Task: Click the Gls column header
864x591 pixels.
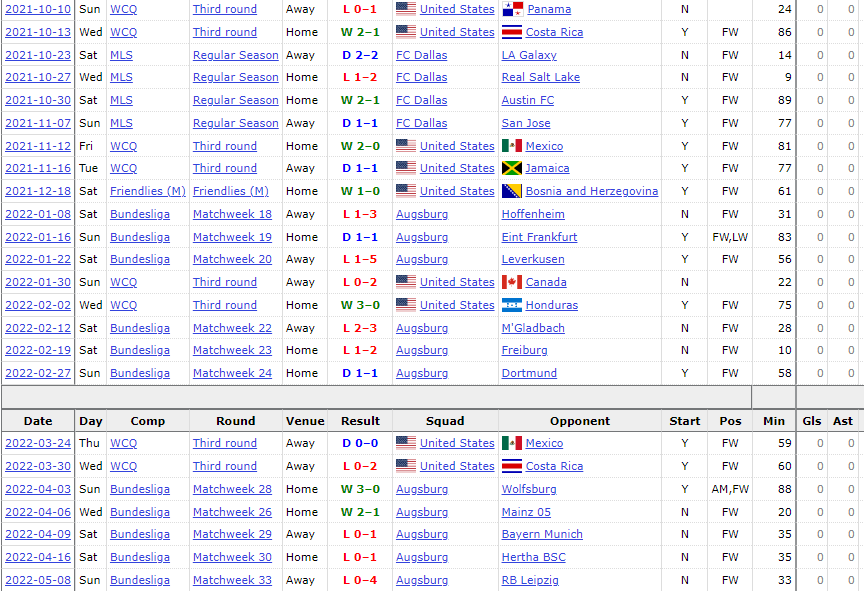Action: pyautogui.click(x=812, y=421)
